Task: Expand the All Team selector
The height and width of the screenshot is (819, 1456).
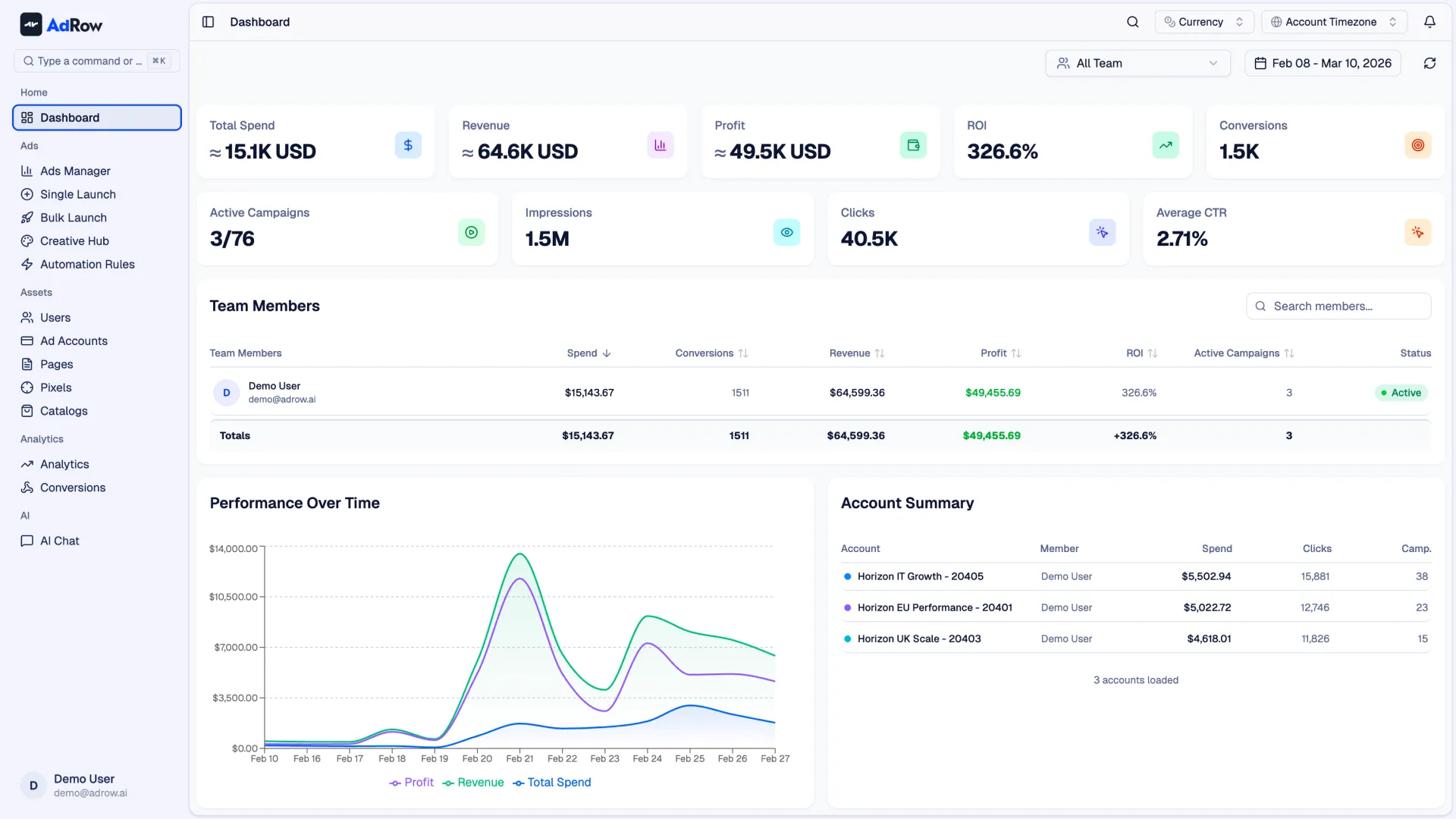Action: 1137,64
